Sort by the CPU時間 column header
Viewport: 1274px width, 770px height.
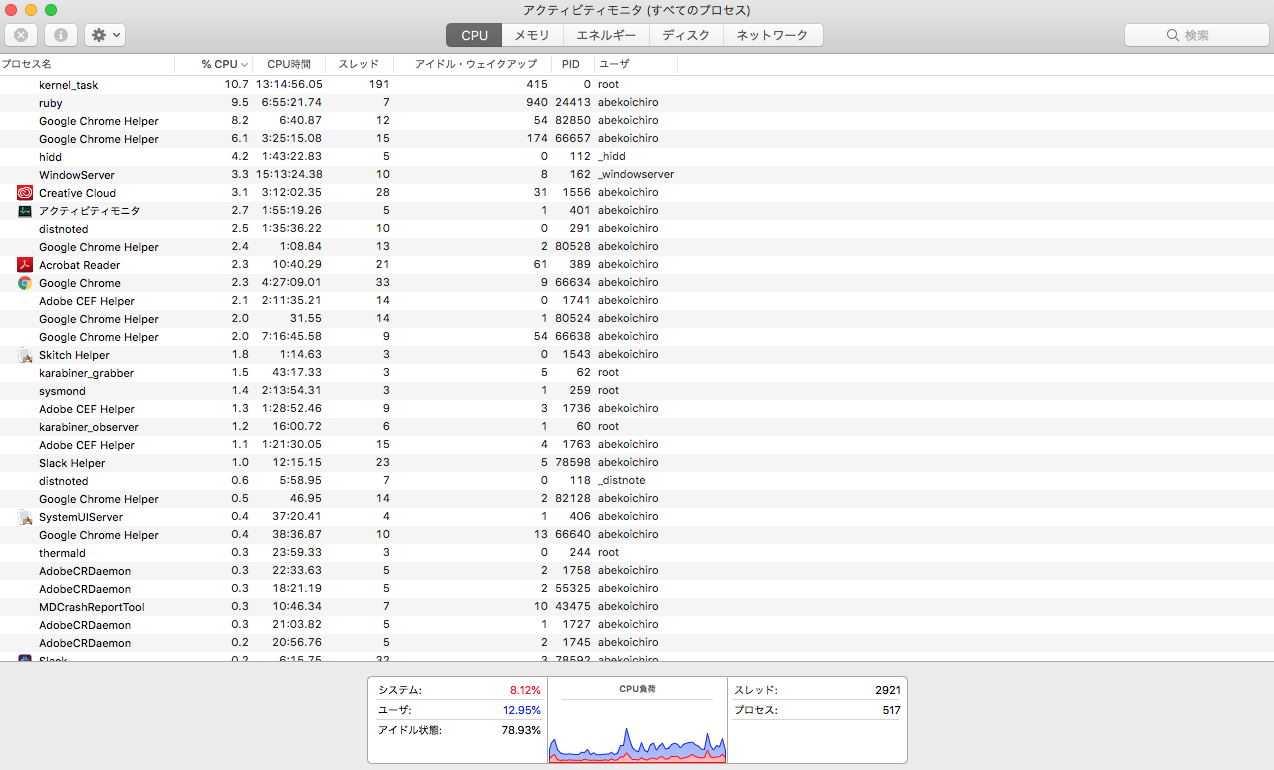[x=290, y=64]
